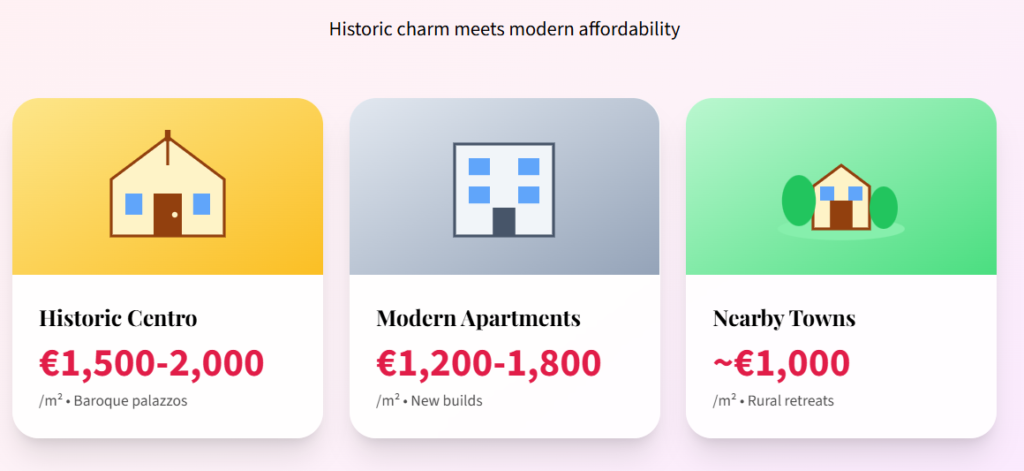Image resolution: width=1024 pixels, height=471 pixels.
Task: Click the left green tree beside the cottage
Action: (798, 201)
